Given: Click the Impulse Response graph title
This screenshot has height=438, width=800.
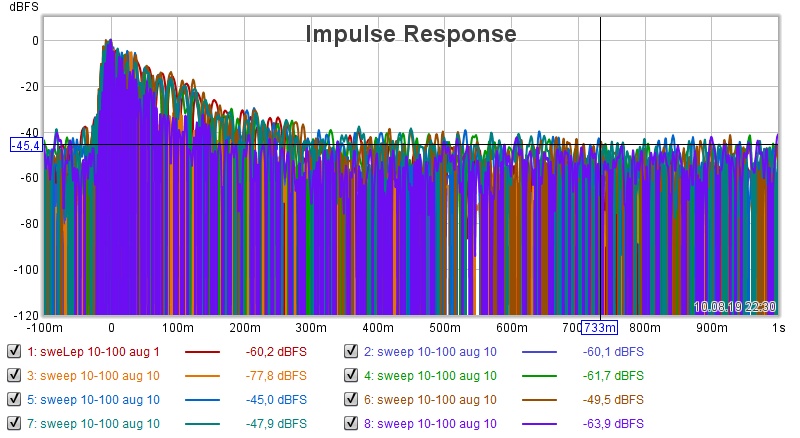Looking at the screenshot, I should [x=411, y=34].
